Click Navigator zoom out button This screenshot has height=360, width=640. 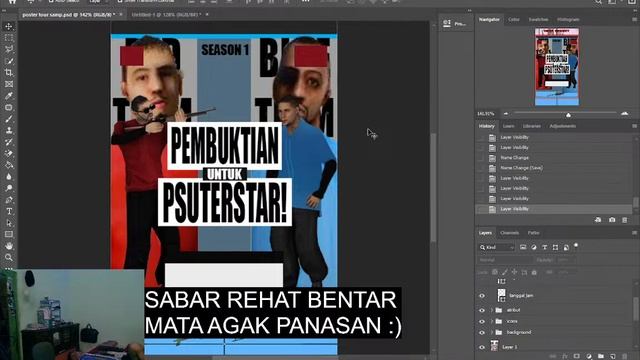(506, 113)
